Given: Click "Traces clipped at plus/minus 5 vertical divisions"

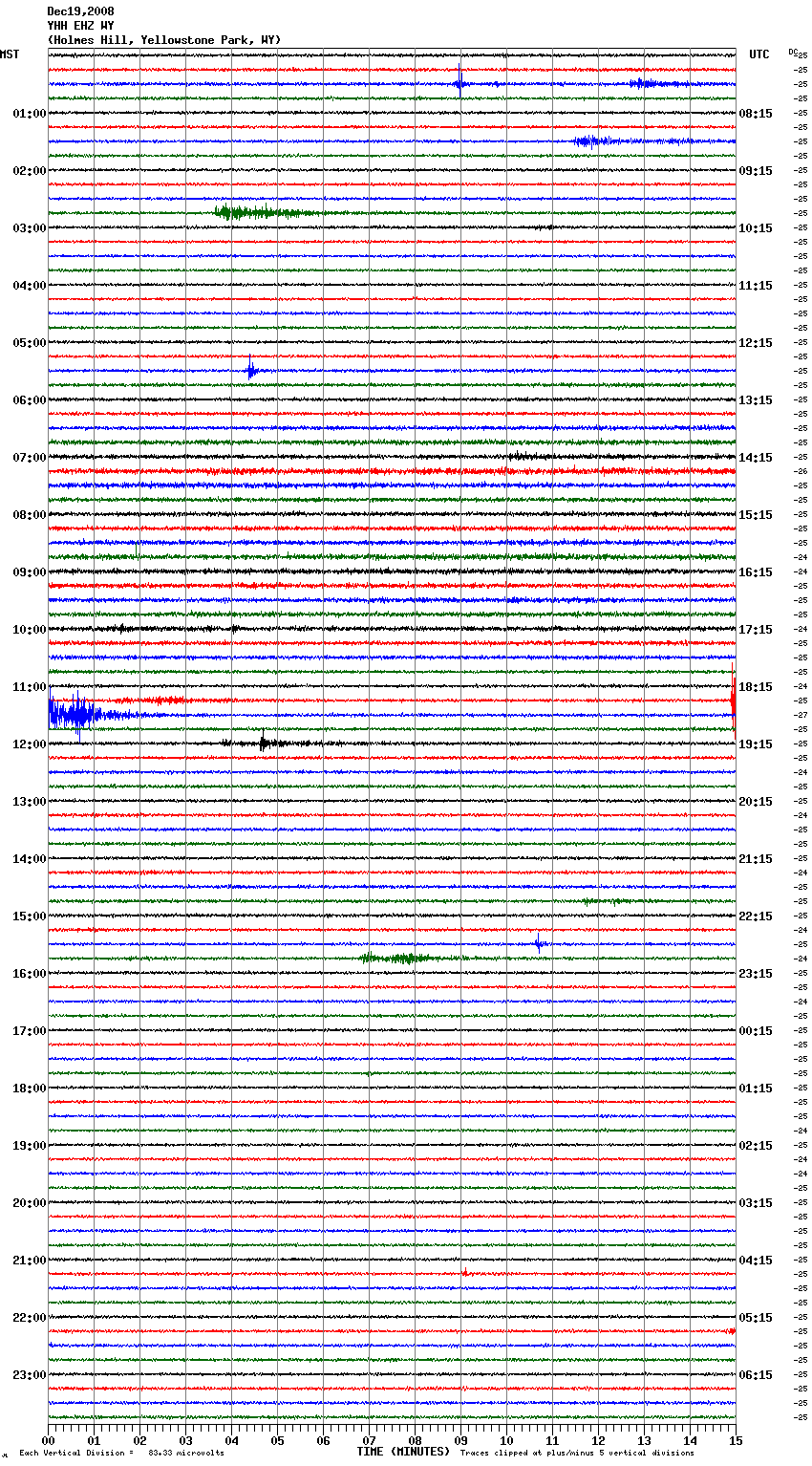Looking at the screenshot, I should tap(577, 1453).
